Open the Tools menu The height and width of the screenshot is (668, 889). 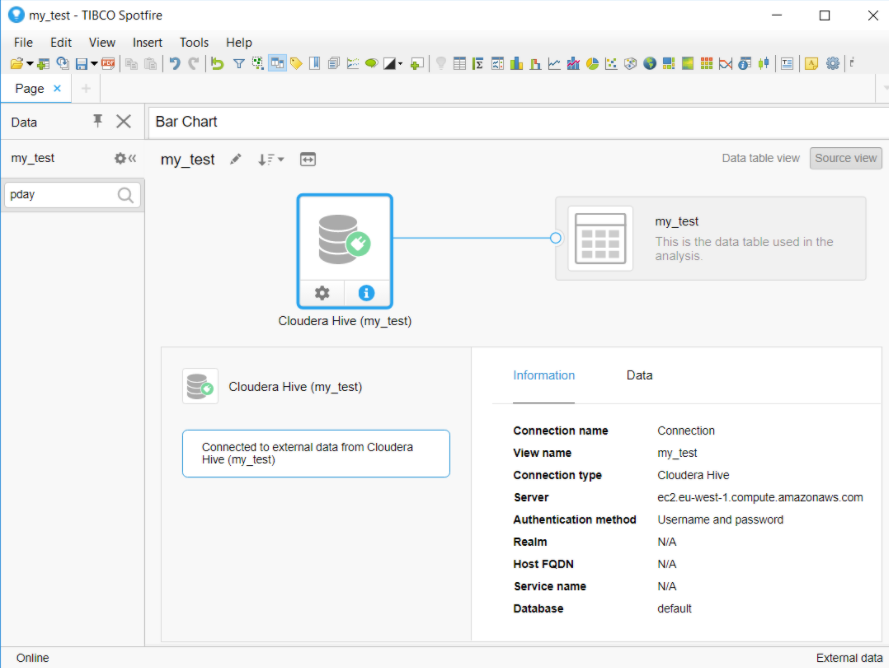click(x=194, y=43)
